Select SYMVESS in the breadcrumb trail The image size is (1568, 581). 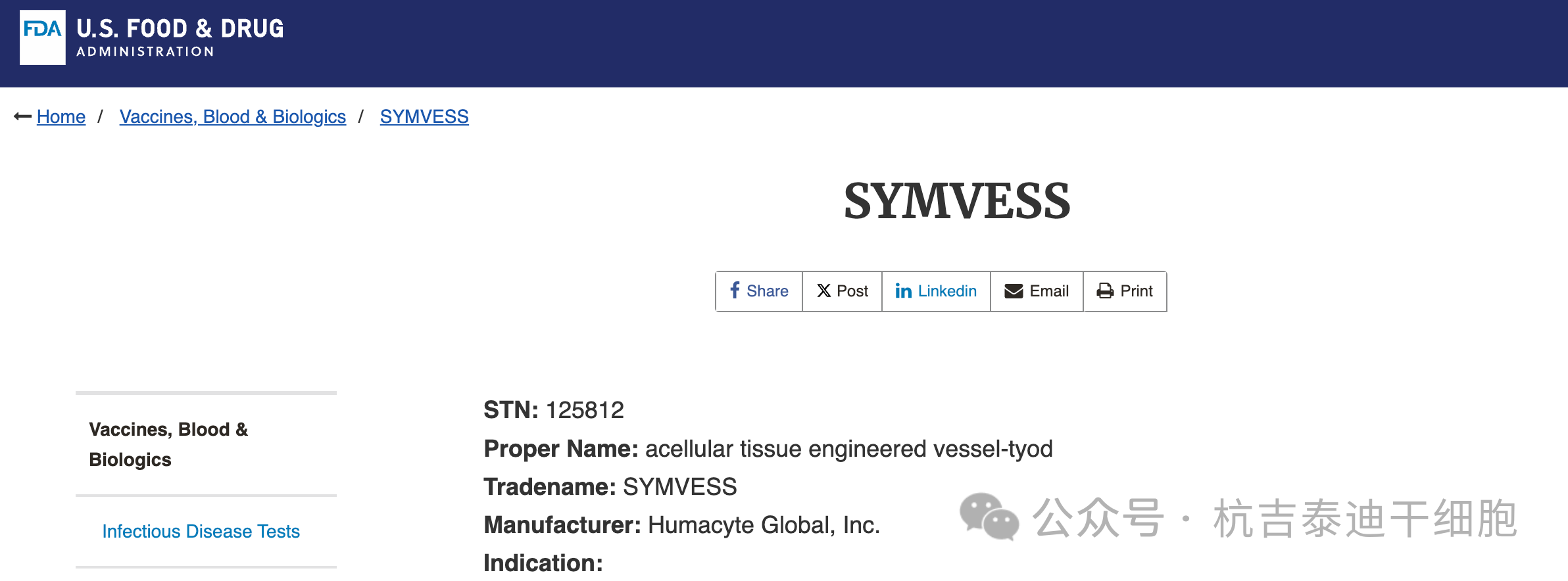(424, 116)
